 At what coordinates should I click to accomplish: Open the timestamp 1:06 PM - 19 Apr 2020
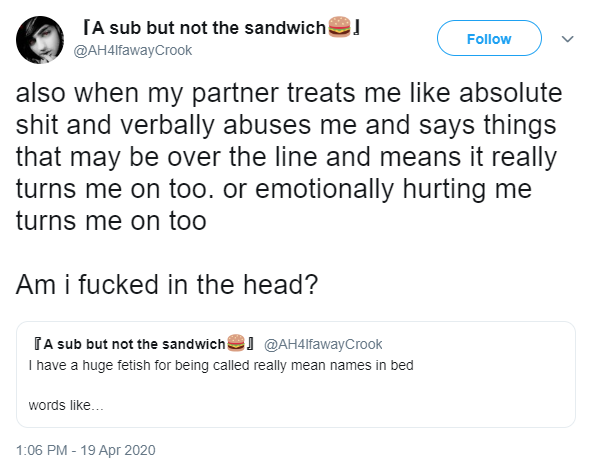[x=86, y=450]
